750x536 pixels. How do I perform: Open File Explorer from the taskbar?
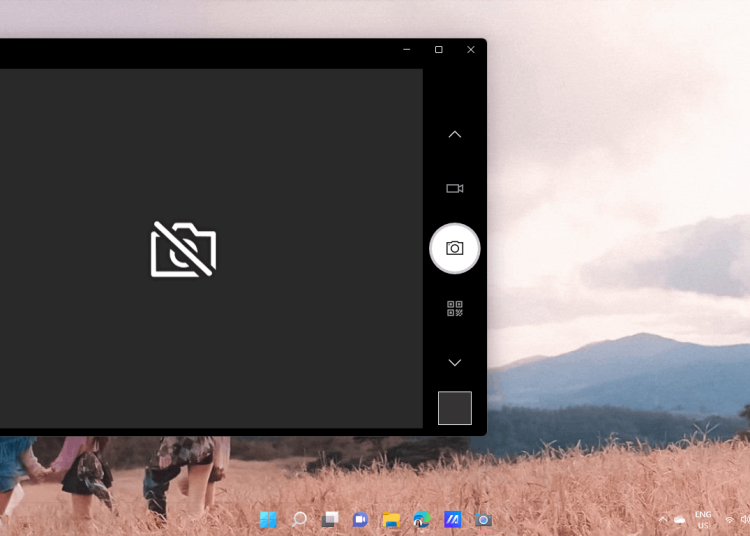[x=391, y=519]
